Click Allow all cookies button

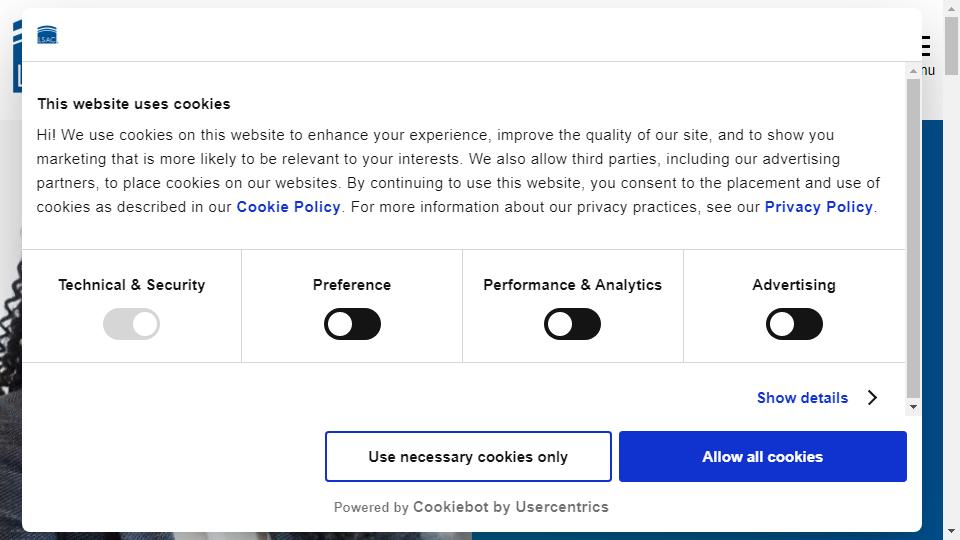[x=763, y=457]
